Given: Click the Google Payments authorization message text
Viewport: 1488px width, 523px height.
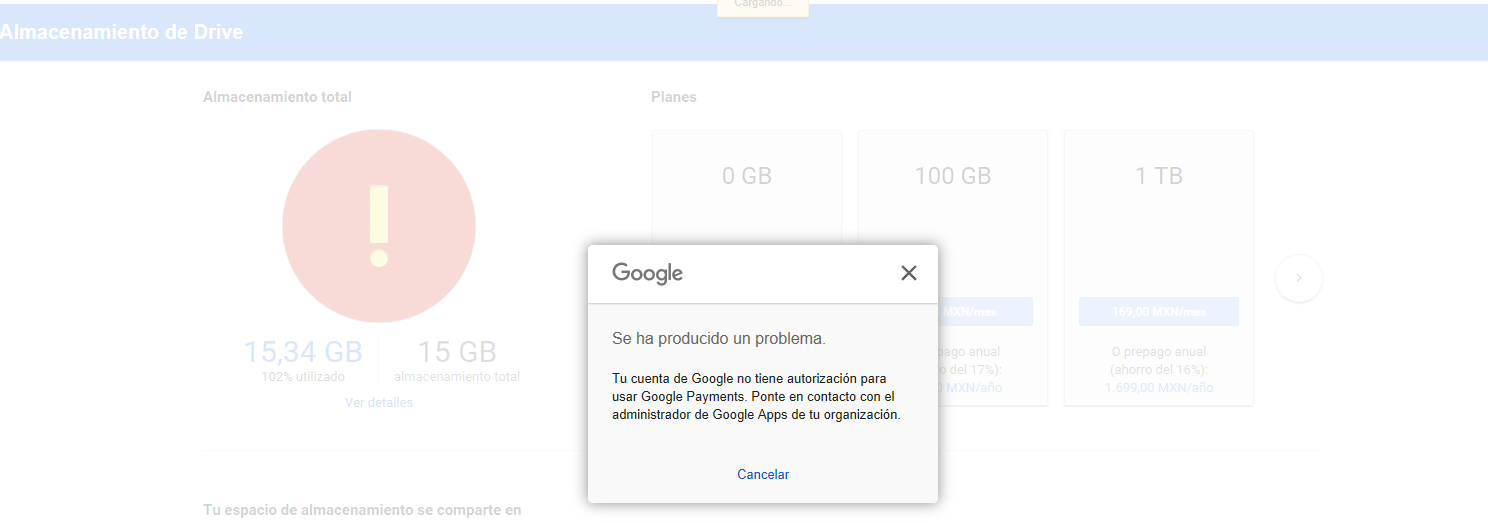Looking at the screenshot, I should point(755,397).
